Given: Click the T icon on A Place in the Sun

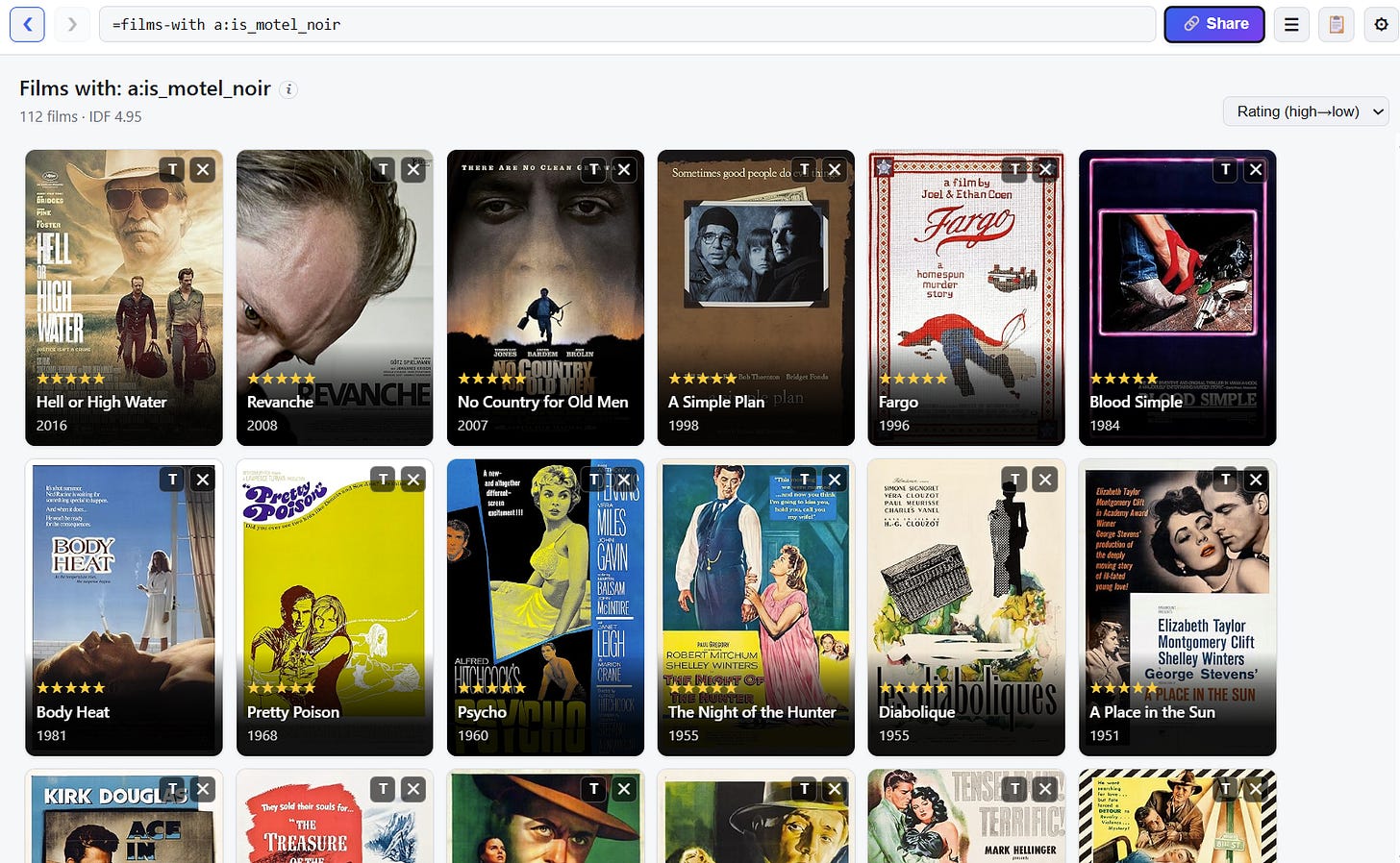Looking at the screenshot, I should (x=1225, y=479).
